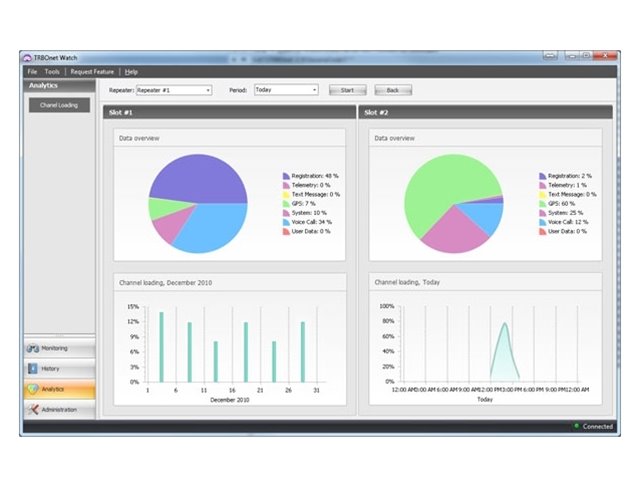Open the Tools menu
Viewport: 640px width, 488px height.
[x=52, y=72]
